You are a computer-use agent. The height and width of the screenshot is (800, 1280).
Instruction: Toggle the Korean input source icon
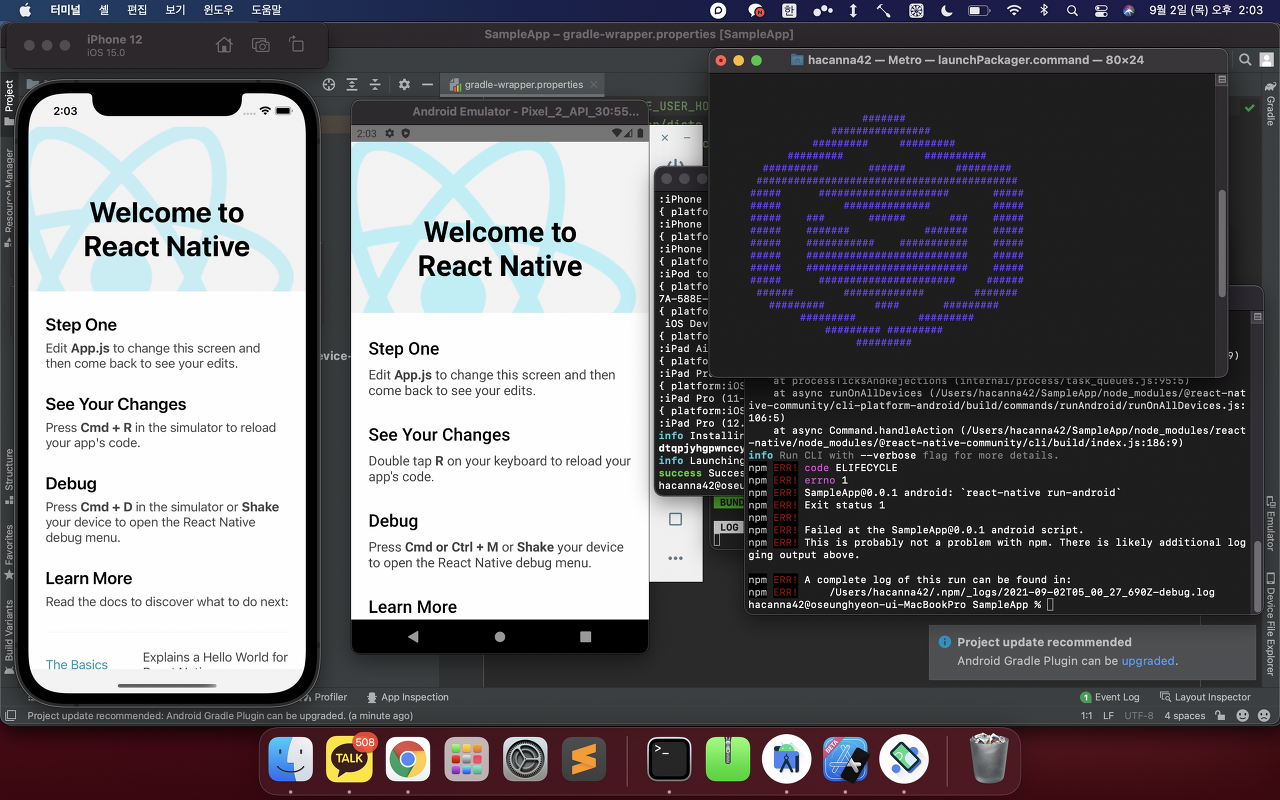pos(790,10)
